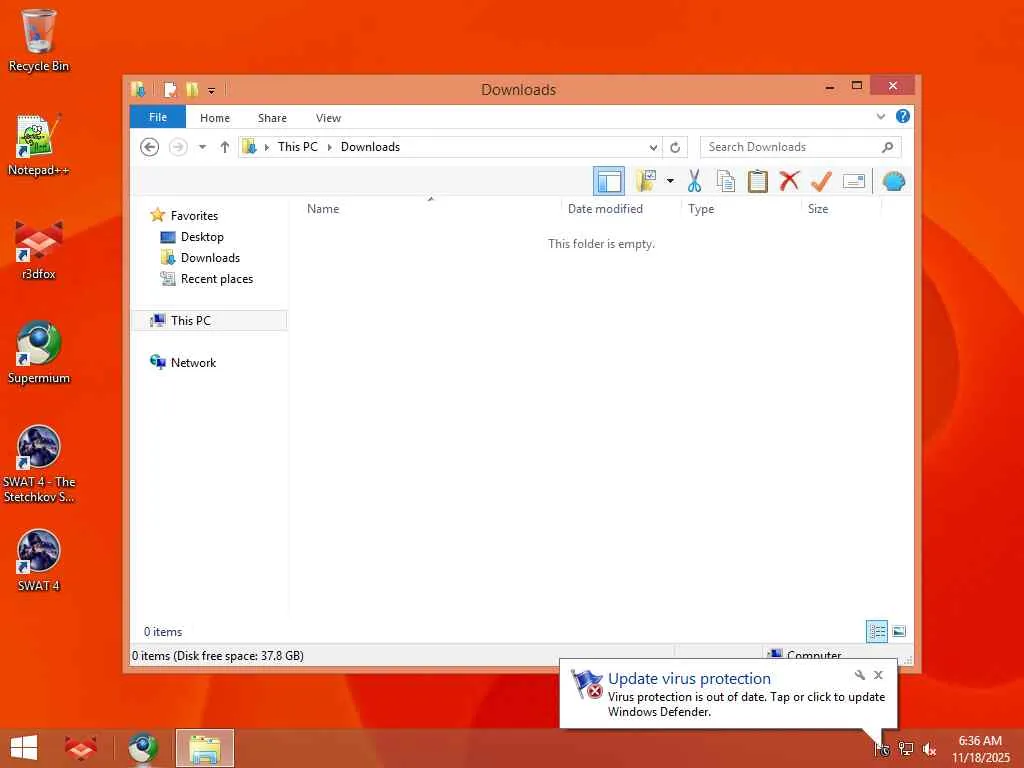Click Downloads in the address breadcrumb
This screenshot has height=768, width=1024.
(370, 147)
